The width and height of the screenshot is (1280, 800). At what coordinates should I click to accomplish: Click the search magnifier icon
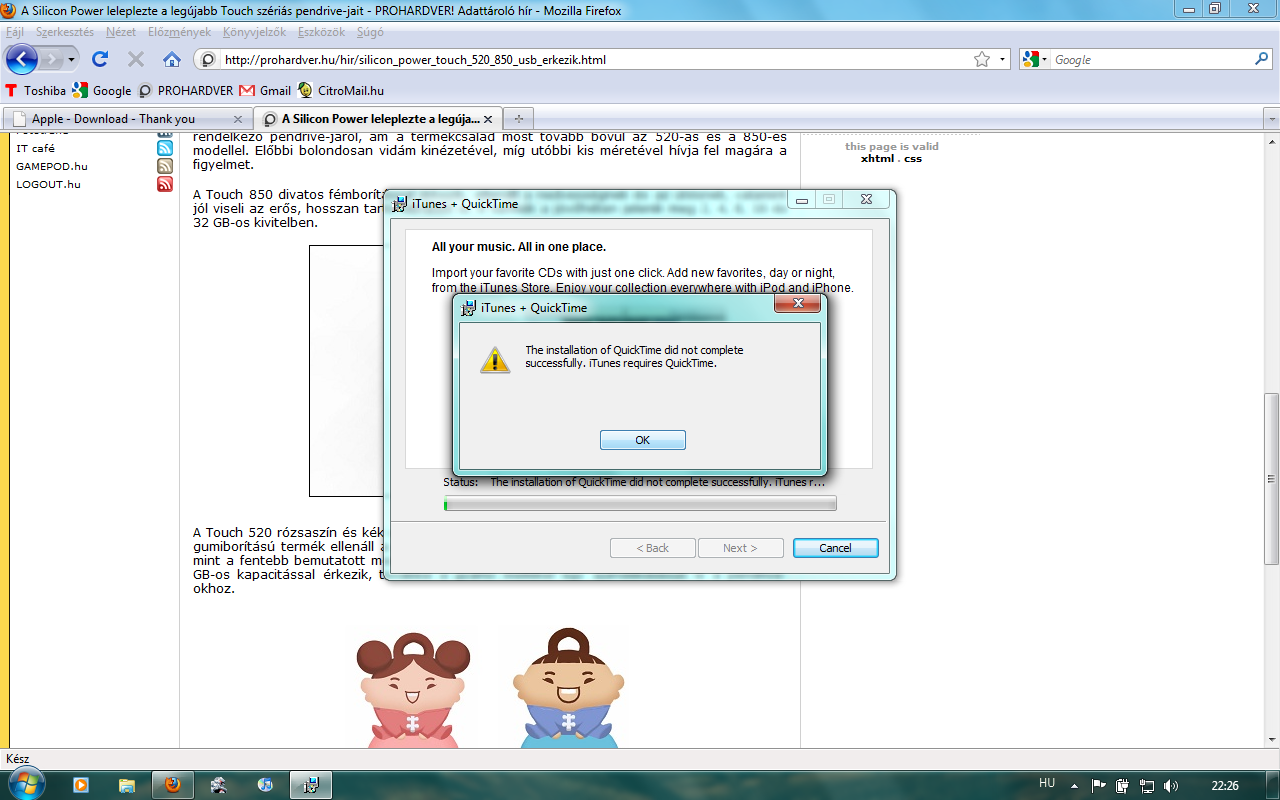pyautogui.click(x=1261, y=59)
